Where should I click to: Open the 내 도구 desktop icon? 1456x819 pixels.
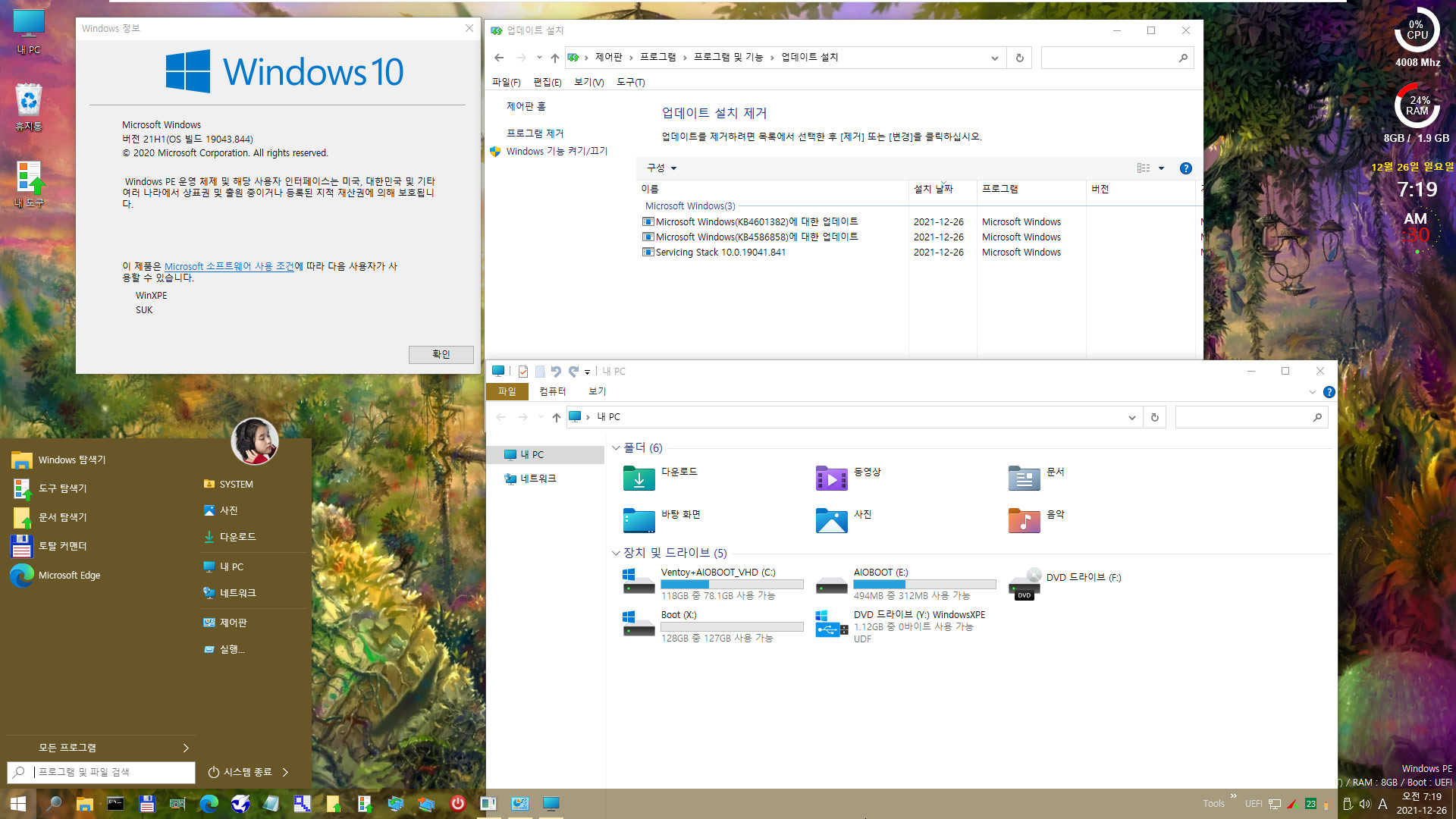point(29,184)
